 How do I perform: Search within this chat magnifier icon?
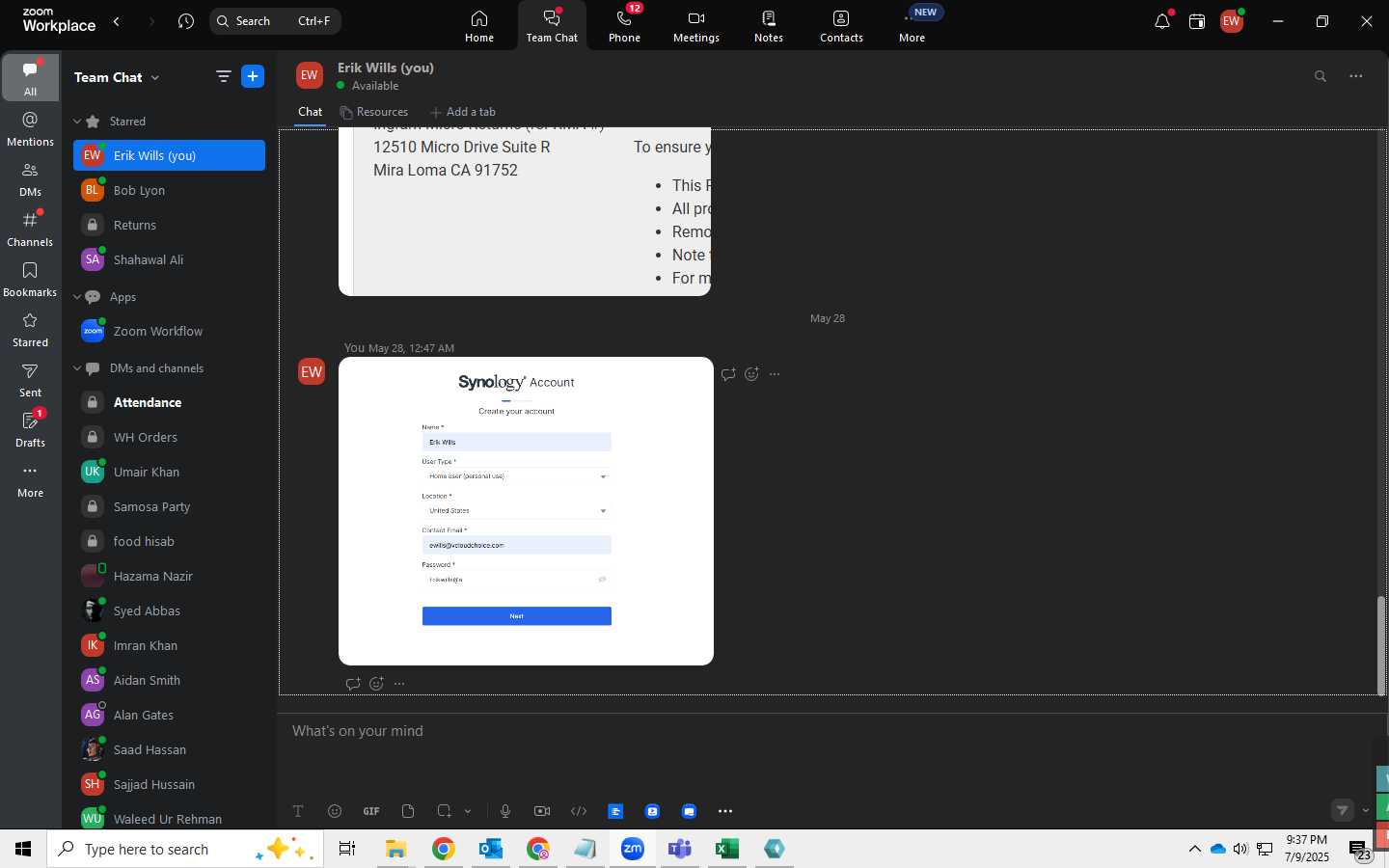tap(1321, 76)
